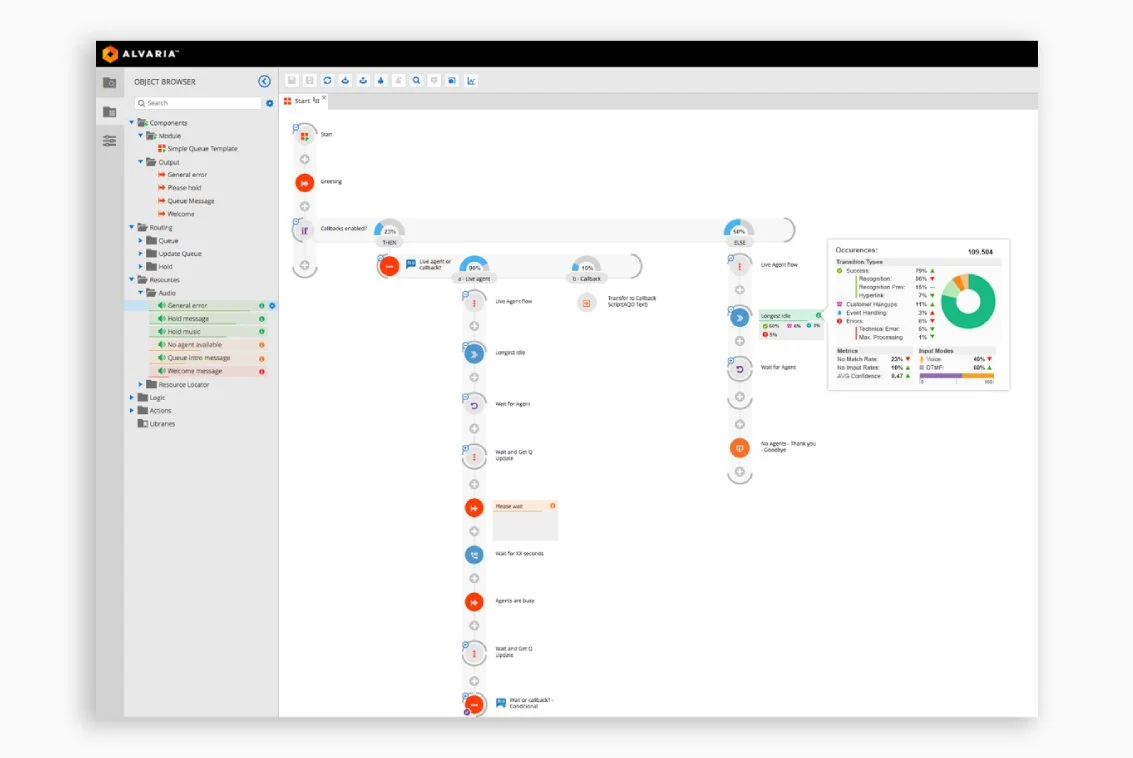Select the red Greeting node
The width and height of the screenshot is (1133, 758).
click(305, 183)
